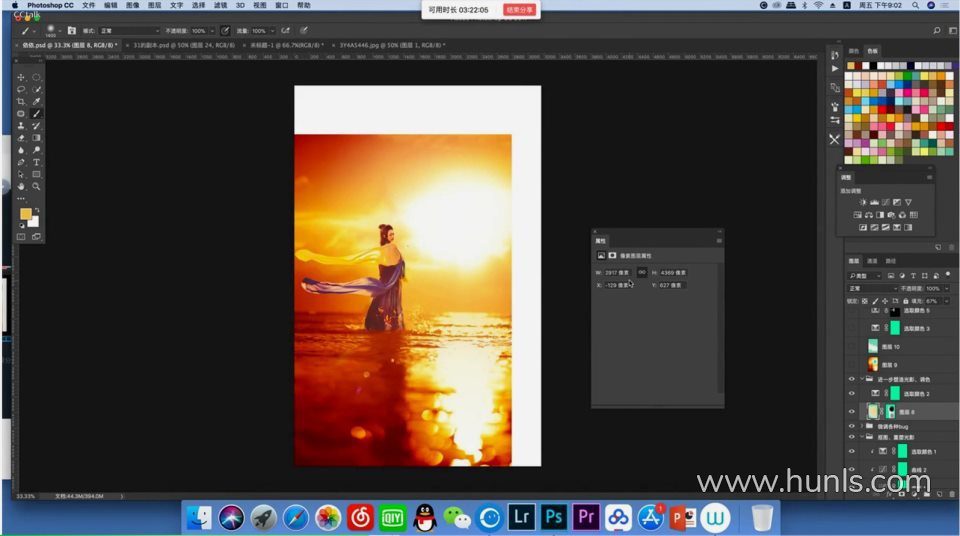
Task: Open Adjustments panel menu button
Action: pos(929,177)
